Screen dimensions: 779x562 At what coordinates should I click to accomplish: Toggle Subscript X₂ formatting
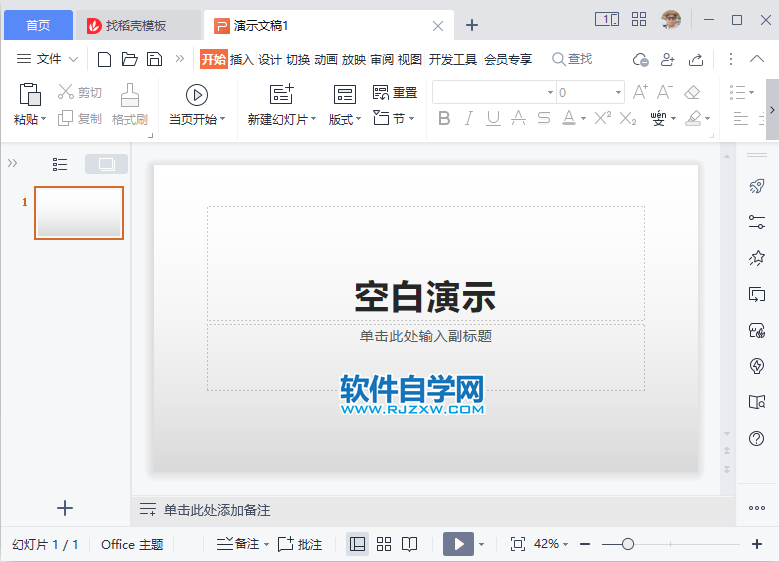[628, 118]
